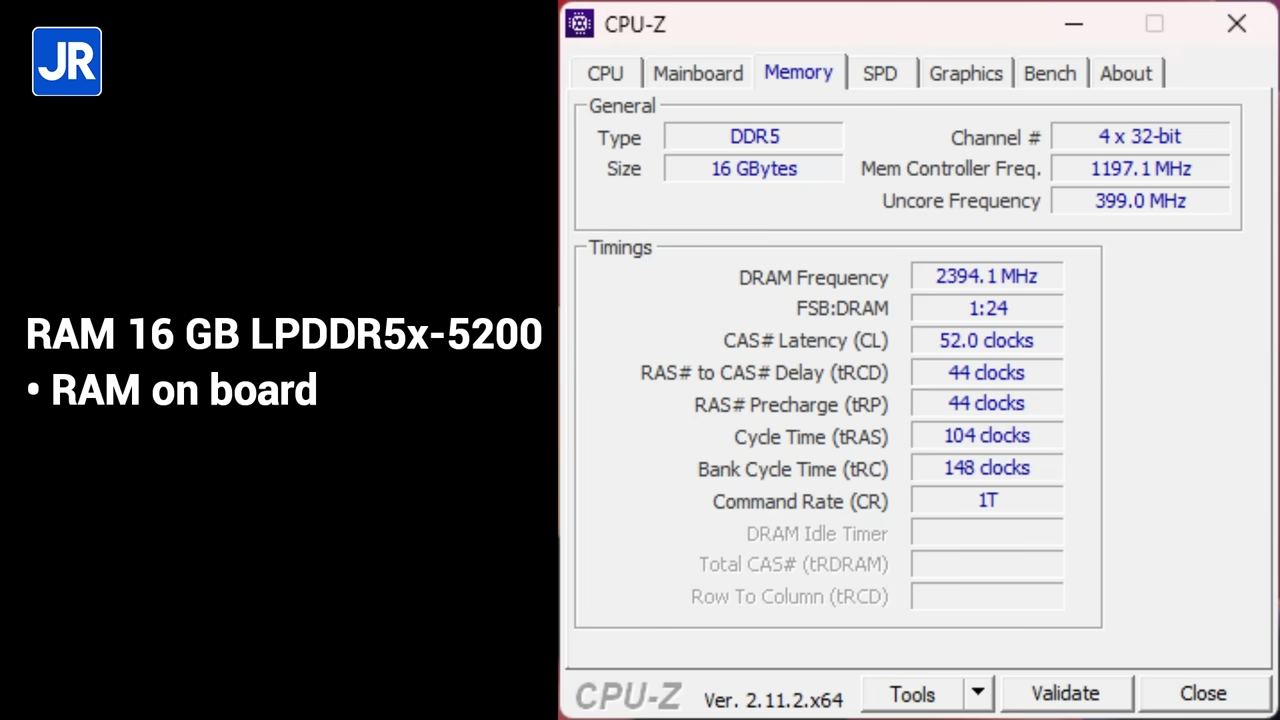The image size is (1280, 720).
Task: Open the About tab
Action: coord(1125,73)
